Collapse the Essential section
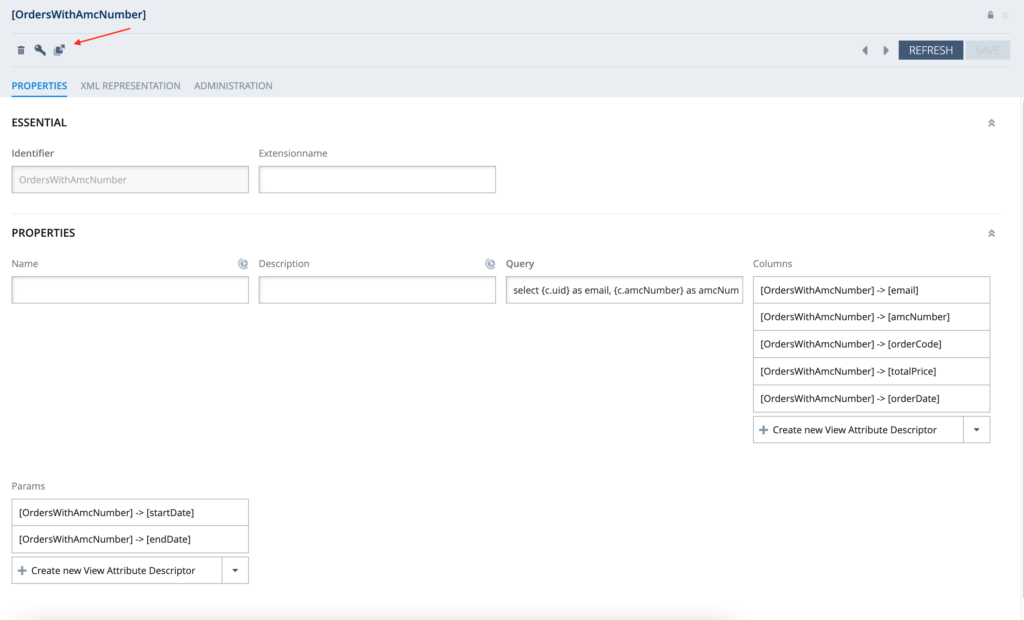This screenshot has height=620, width=1024. [991, 123]
